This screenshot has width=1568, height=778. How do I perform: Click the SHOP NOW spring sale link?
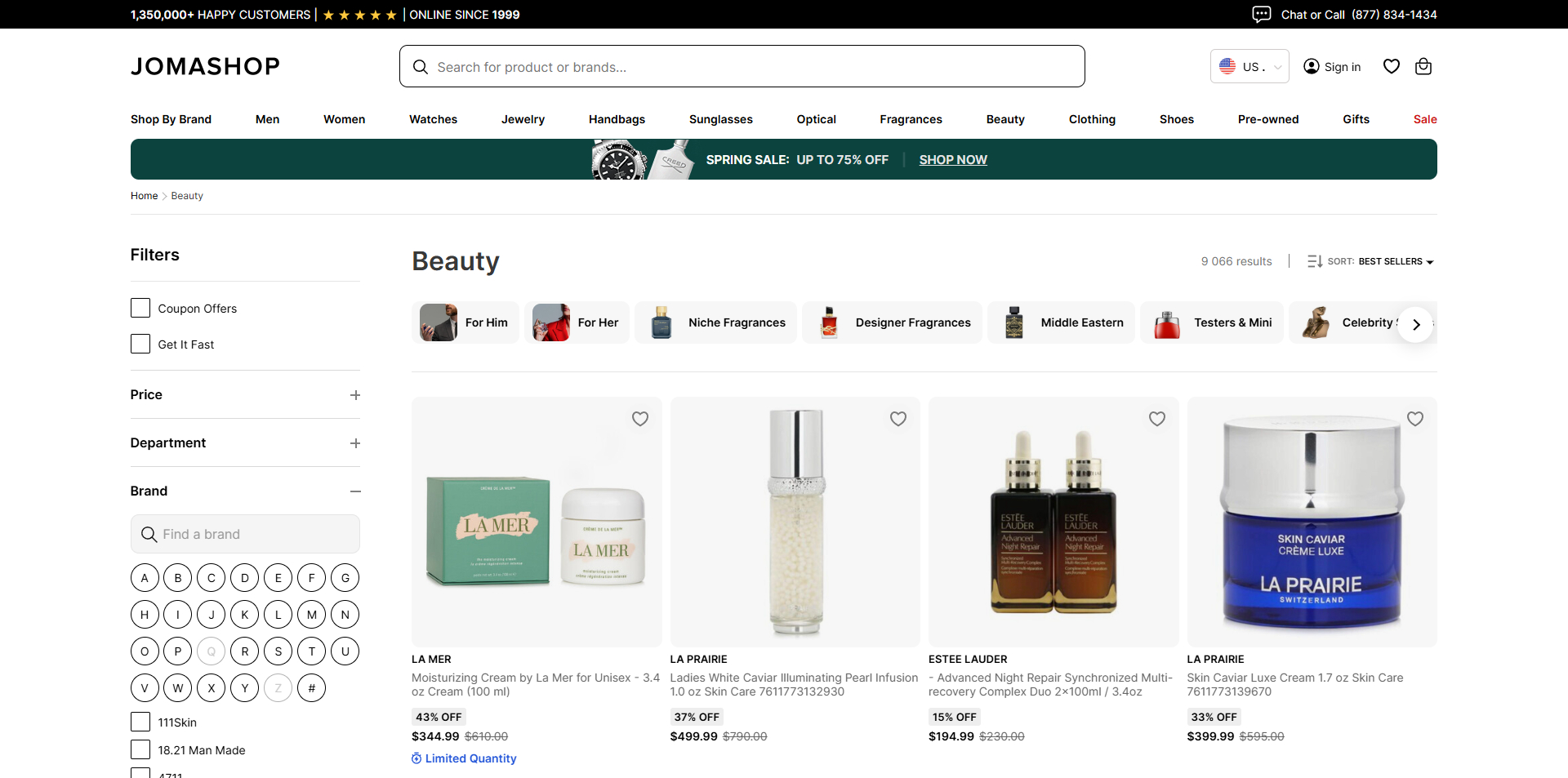953,159
